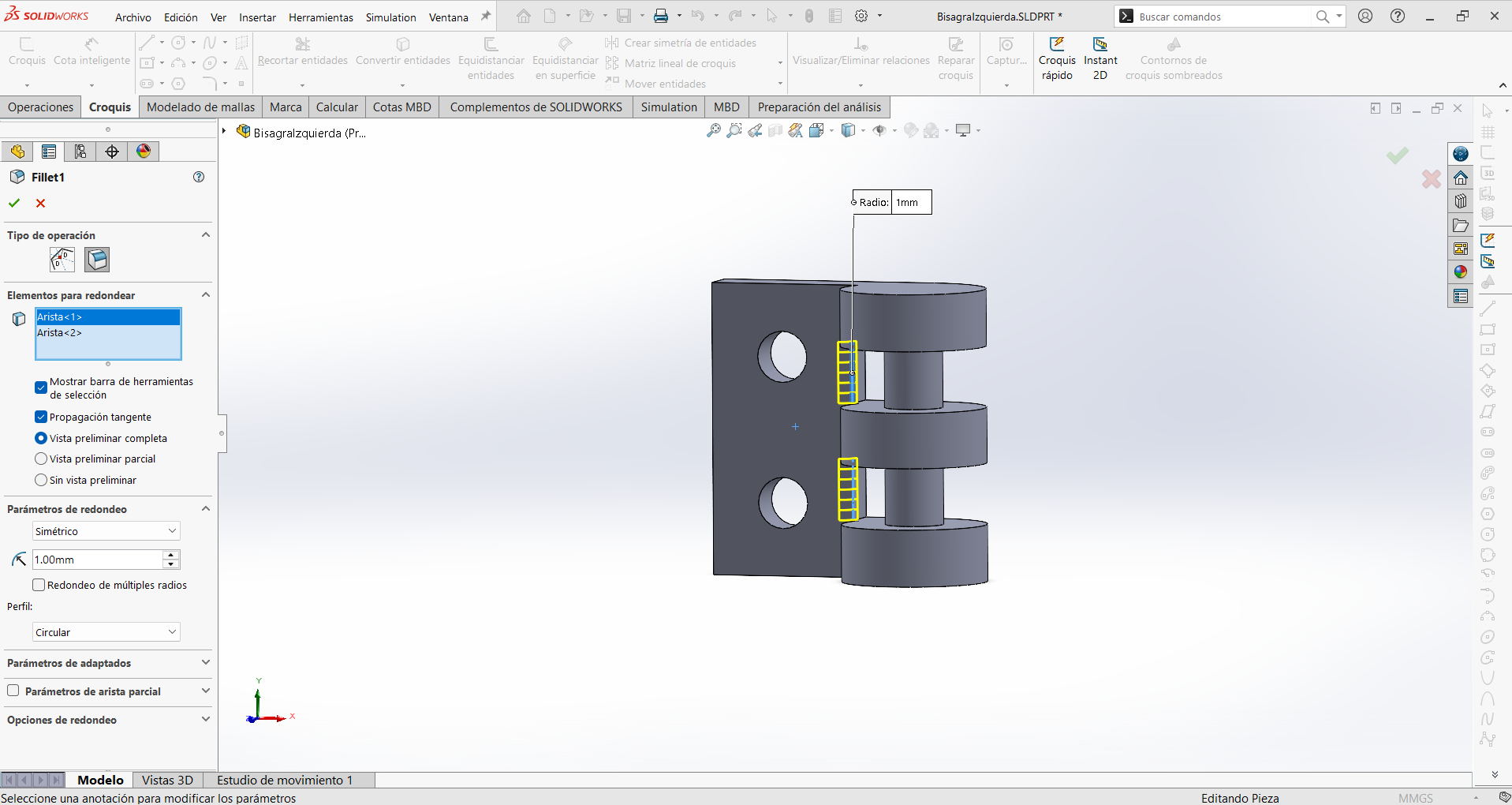Open the Appearance manager tab in panel
The height and width of the screenshot is (805, 1512).
coord(144,152)
